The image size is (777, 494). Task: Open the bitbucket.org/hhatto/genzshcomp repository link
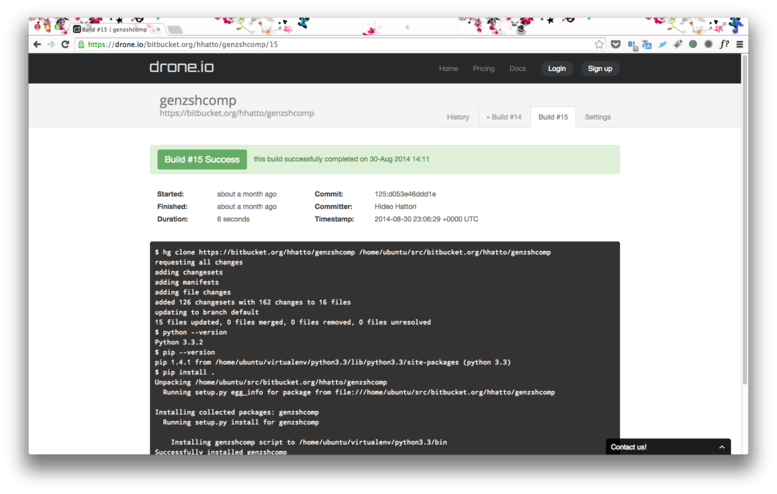236,113
